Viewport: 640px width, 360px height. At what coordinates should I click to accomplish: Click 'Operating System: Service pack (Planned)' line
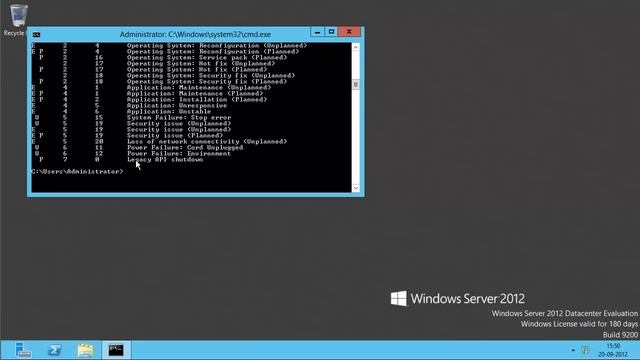tap(207, 58)
